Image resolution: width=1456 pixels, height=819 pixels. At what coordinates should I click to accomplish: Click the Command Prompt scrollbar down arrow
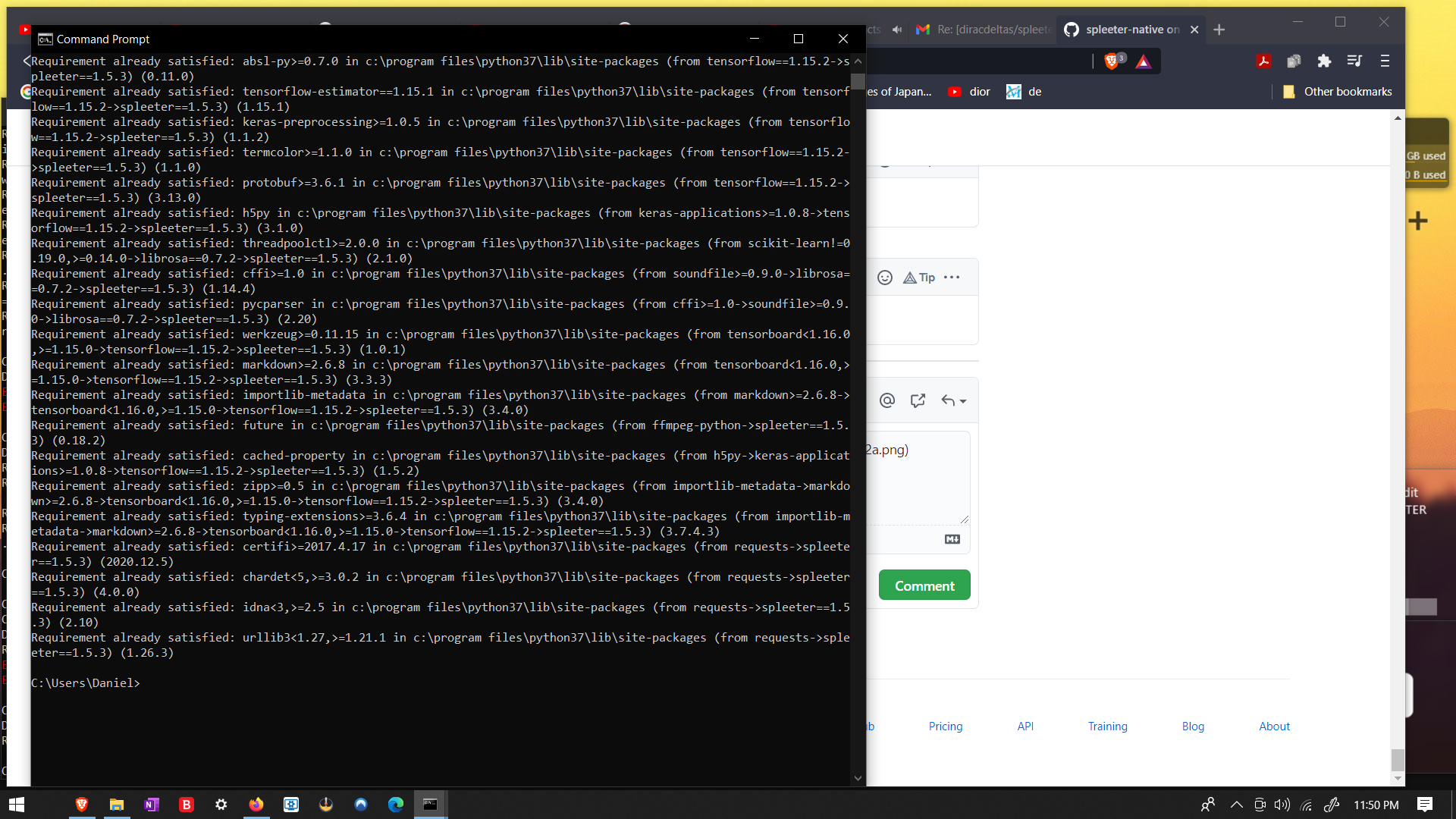(x=857, y=777)
